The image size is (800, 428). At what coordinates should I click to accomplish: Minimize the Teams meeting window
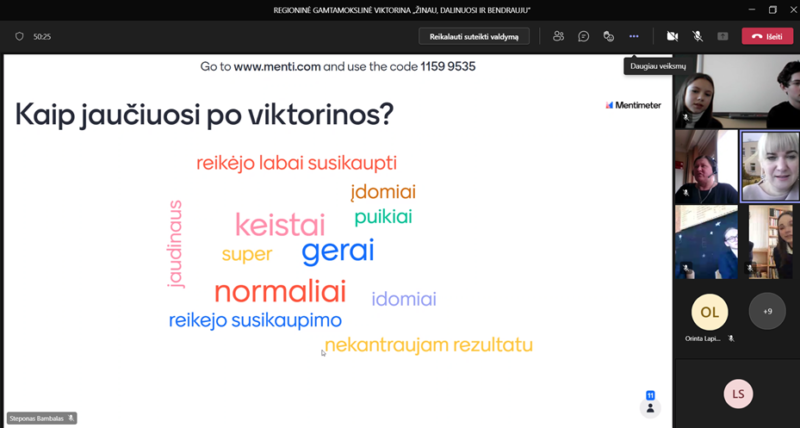point(752,10)
